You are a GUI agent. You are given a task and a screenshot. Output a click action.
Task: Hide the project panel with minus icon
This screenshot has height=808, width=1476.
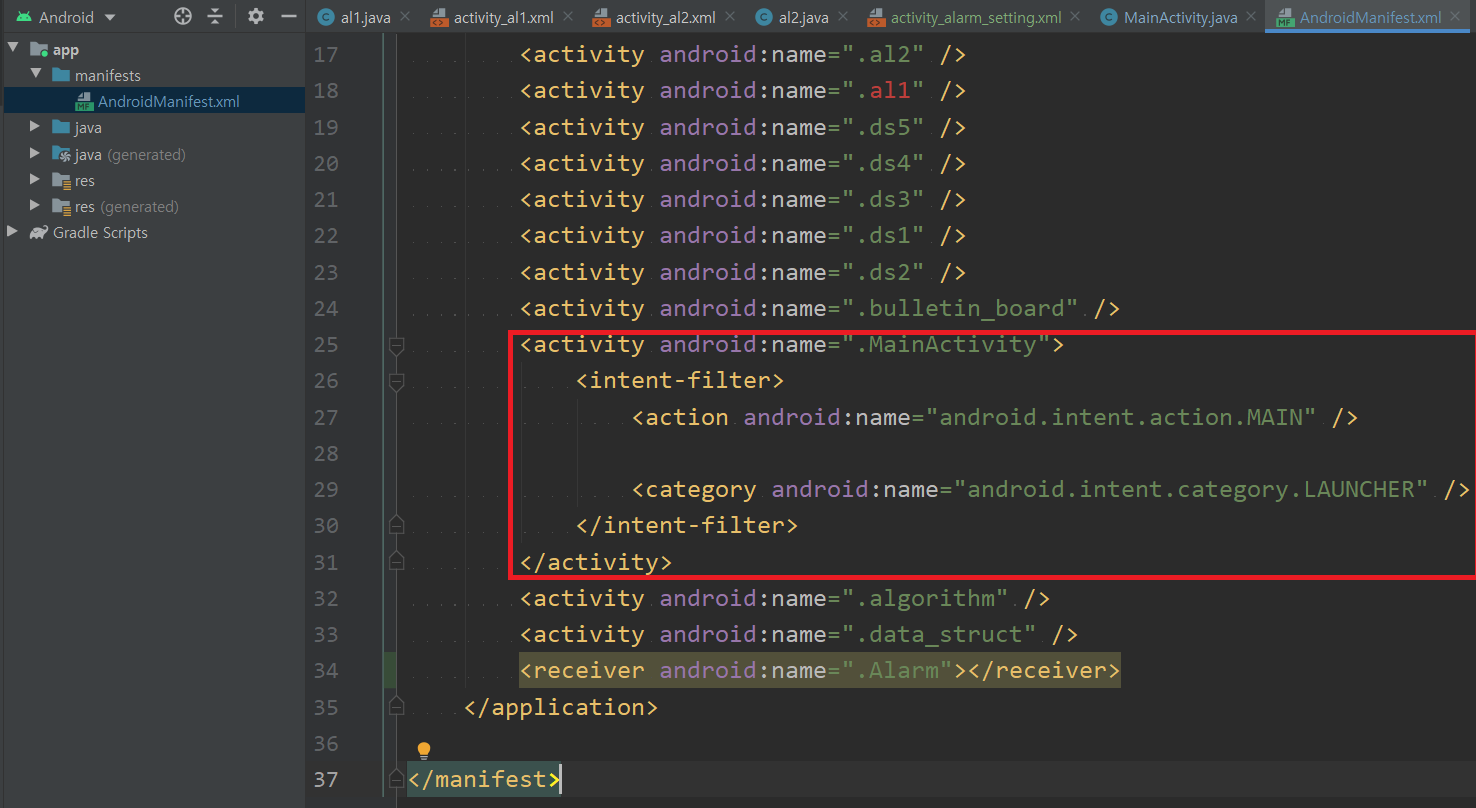point(289,16)
